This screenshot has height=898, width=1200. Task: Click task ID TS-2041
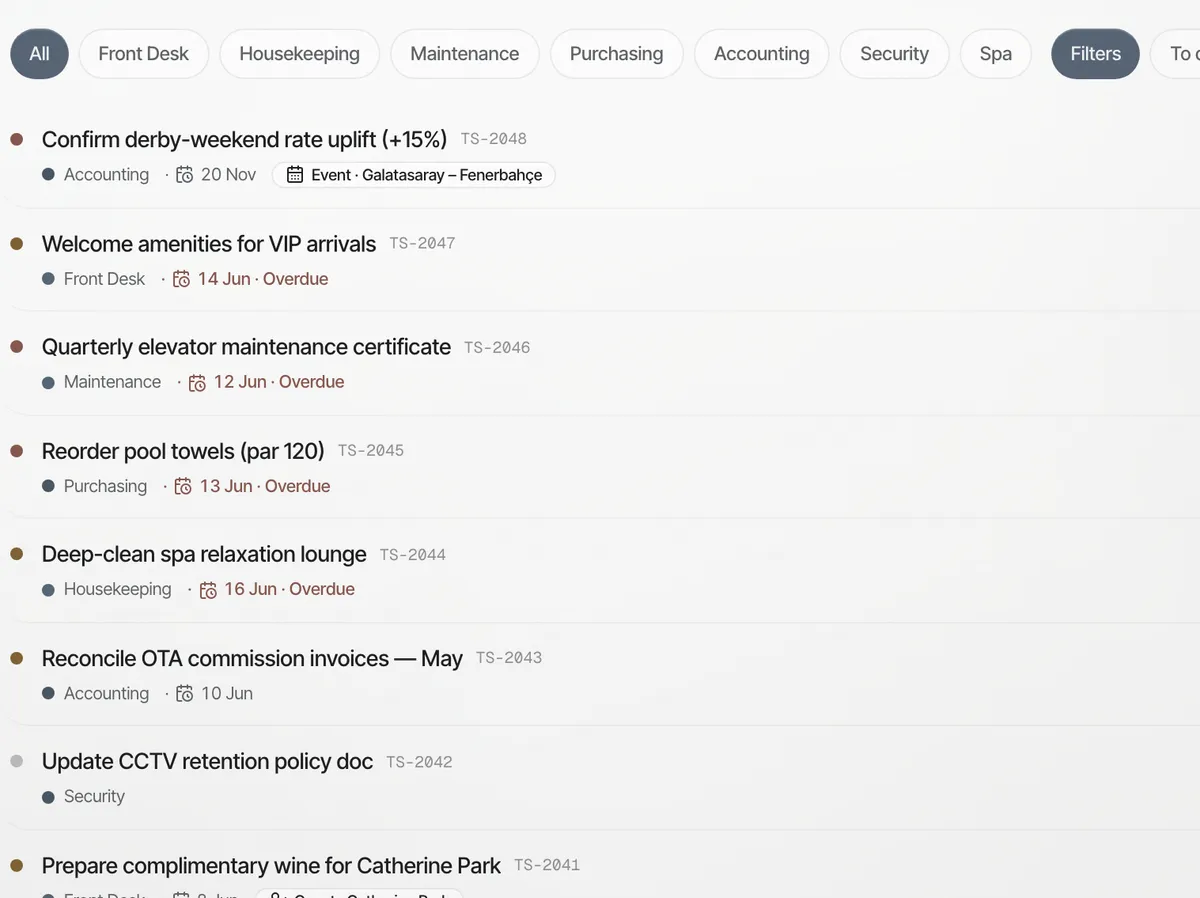coord(547,865)
